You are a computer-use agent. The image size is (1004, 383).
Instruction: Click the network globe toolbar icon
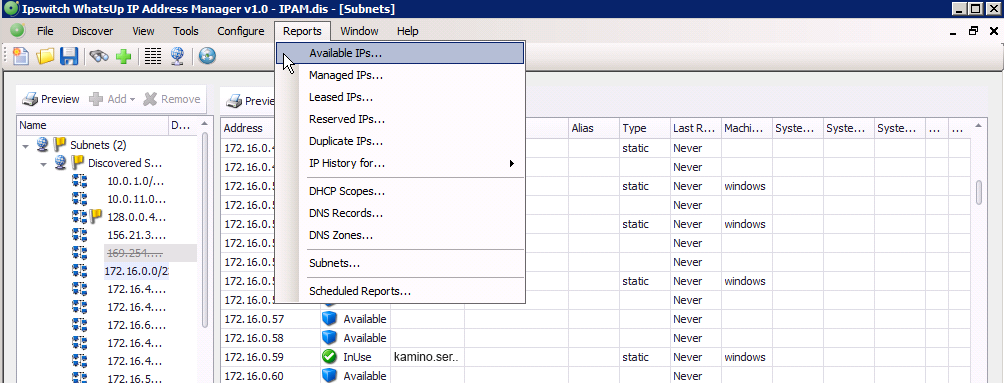pos(178,56)
